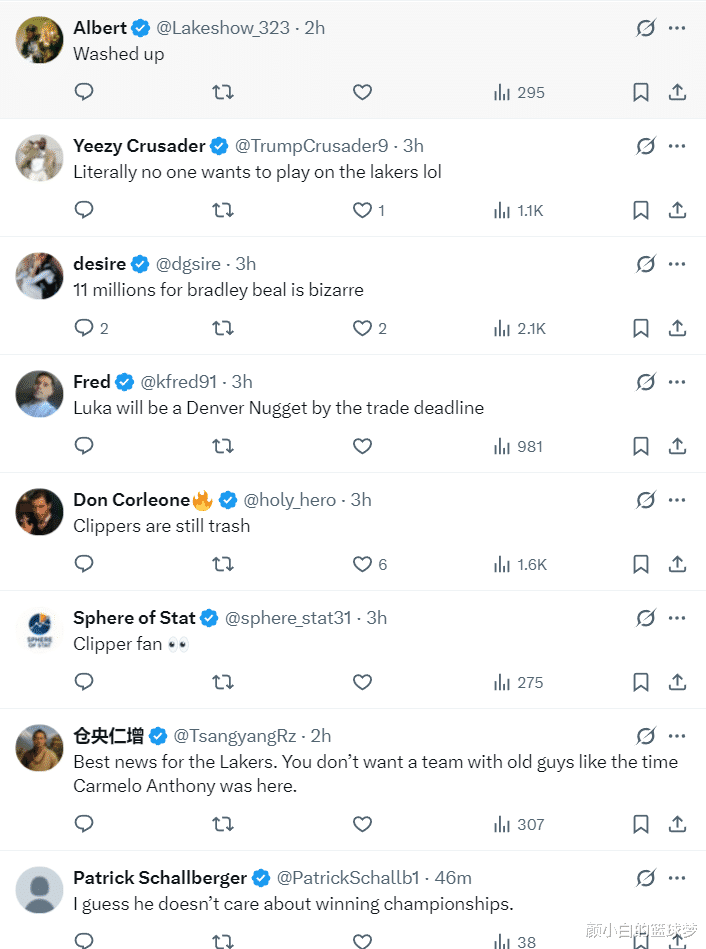View analytics for Fred's tweet
Viewport: 706px width, 949px height.
coord(518,446)
